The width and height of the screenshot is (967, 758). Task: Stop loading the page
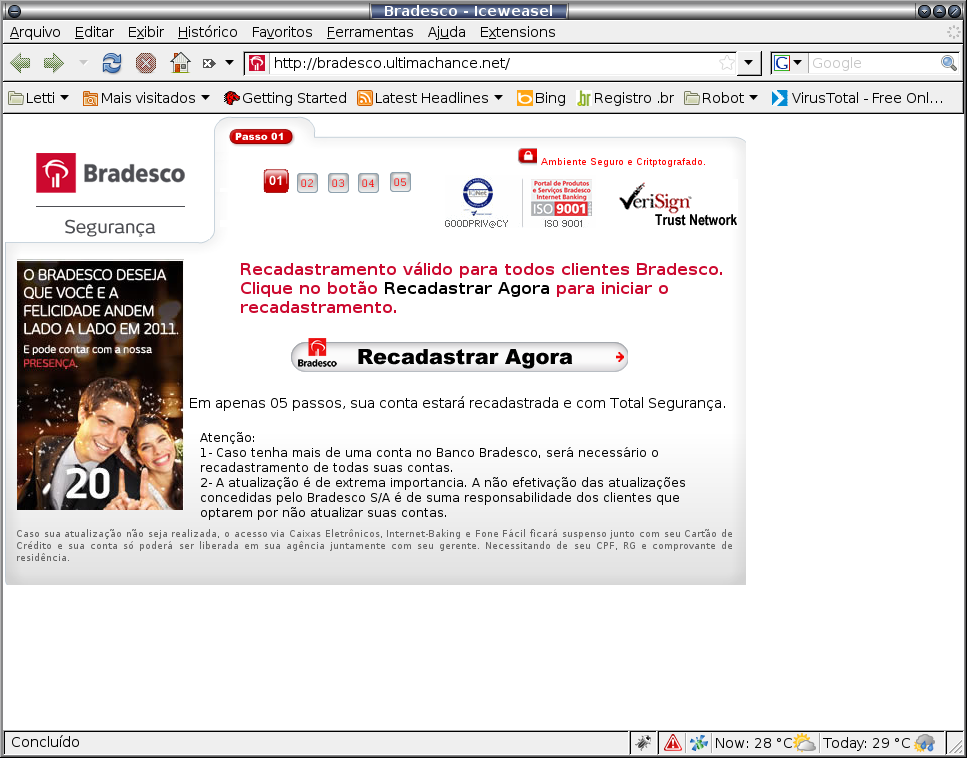tap(146, 63)
